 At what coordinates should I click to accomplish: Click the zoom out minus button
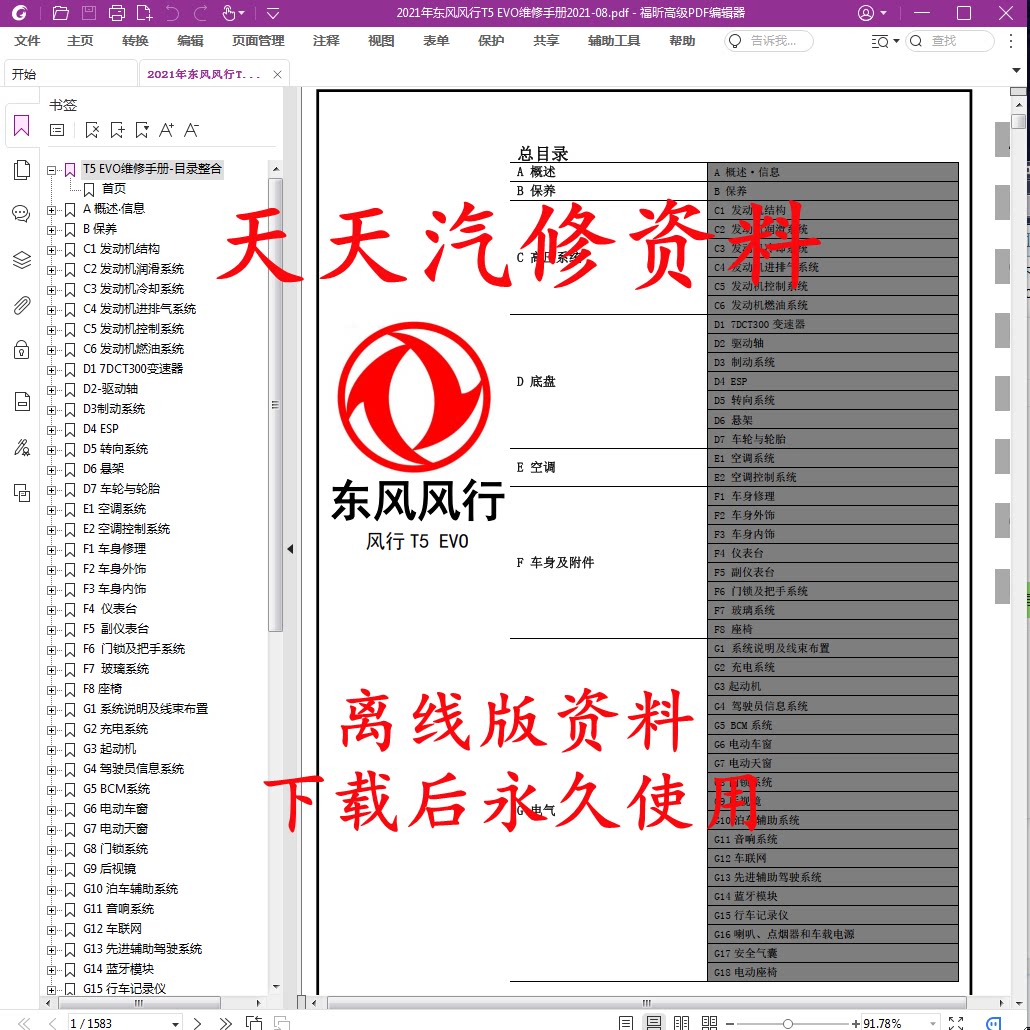click(730, 1023)
